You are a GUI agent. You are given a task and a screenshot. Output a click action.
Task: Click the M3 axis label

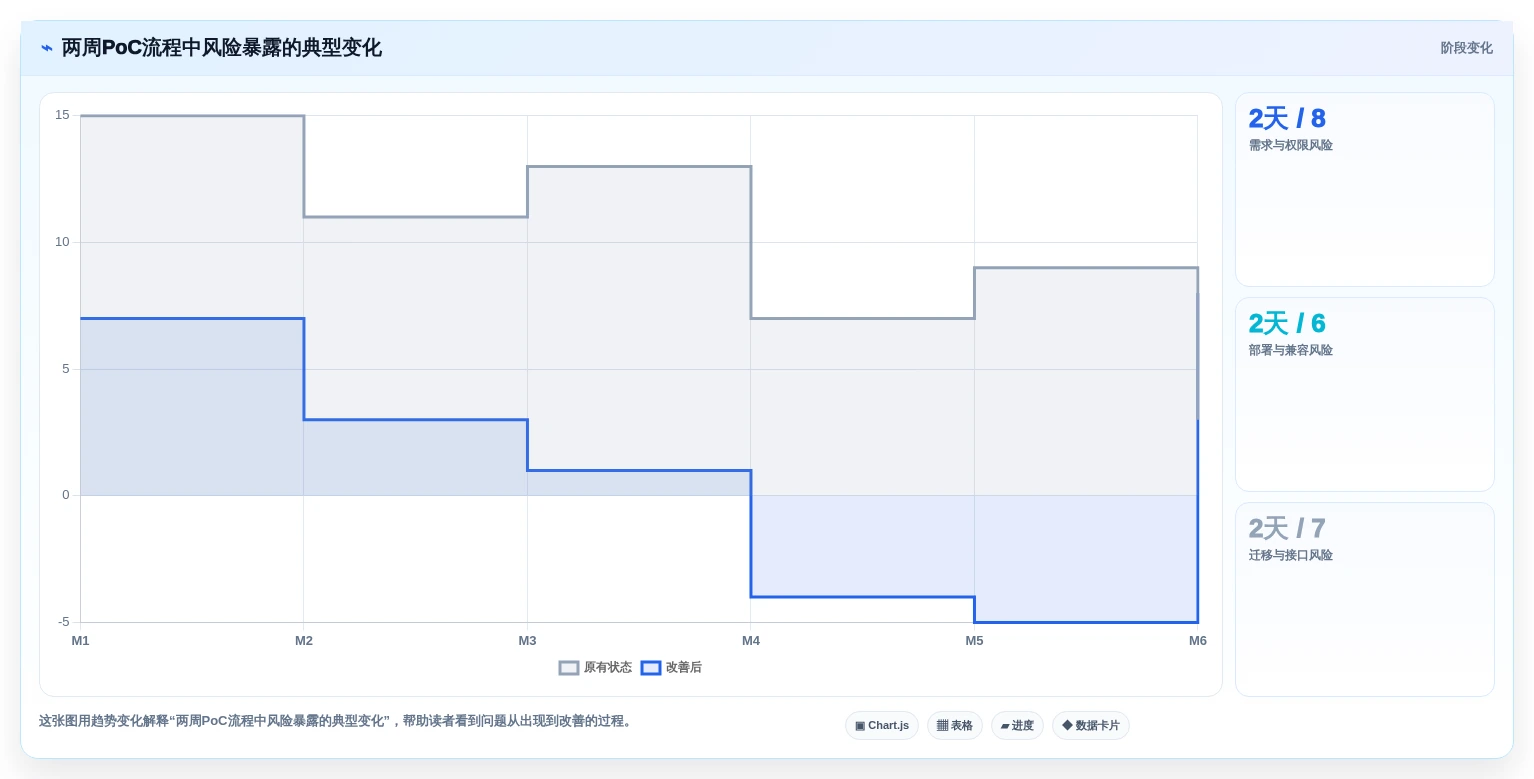click(x=527, y=641)
